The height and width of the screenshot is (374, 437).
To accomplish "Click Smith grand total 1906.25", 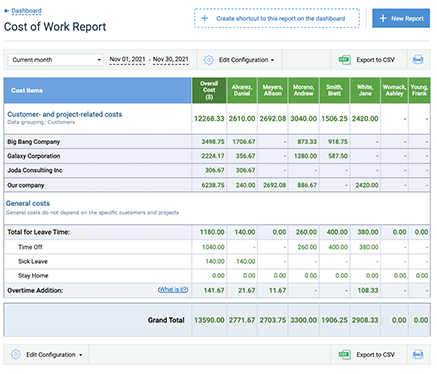I will pos(334,320).
